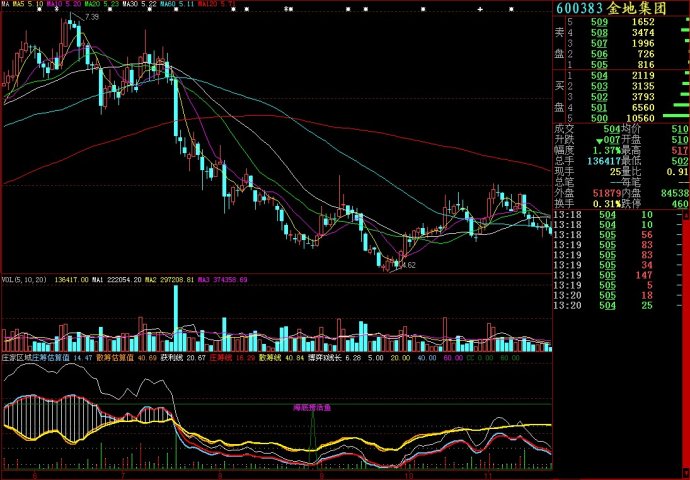The height and width of the screenshot is (480, 690).
Task: Click the volume MA2 297208.81 label
Action: pyautogui.click(x=169, y=280)
